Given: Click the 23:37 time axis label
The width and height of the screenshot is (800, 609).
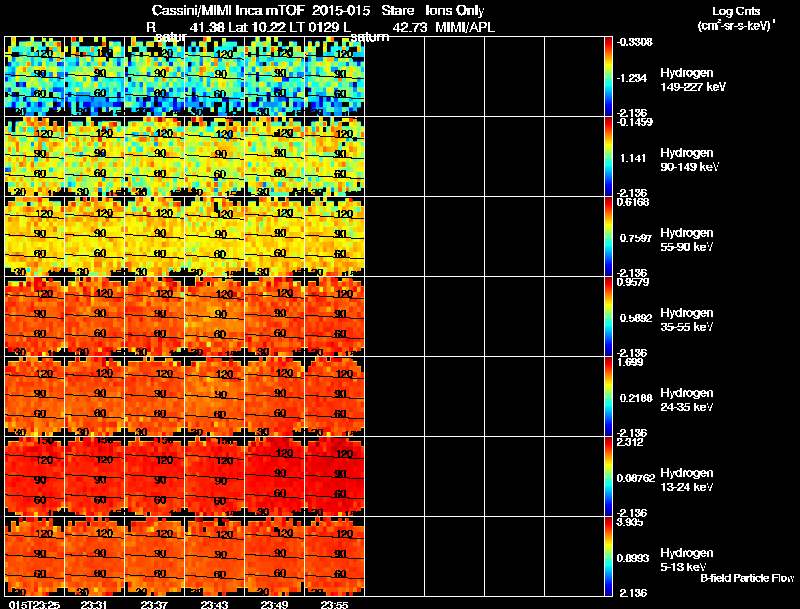Looking at the screenshot, I should point(154,605).
